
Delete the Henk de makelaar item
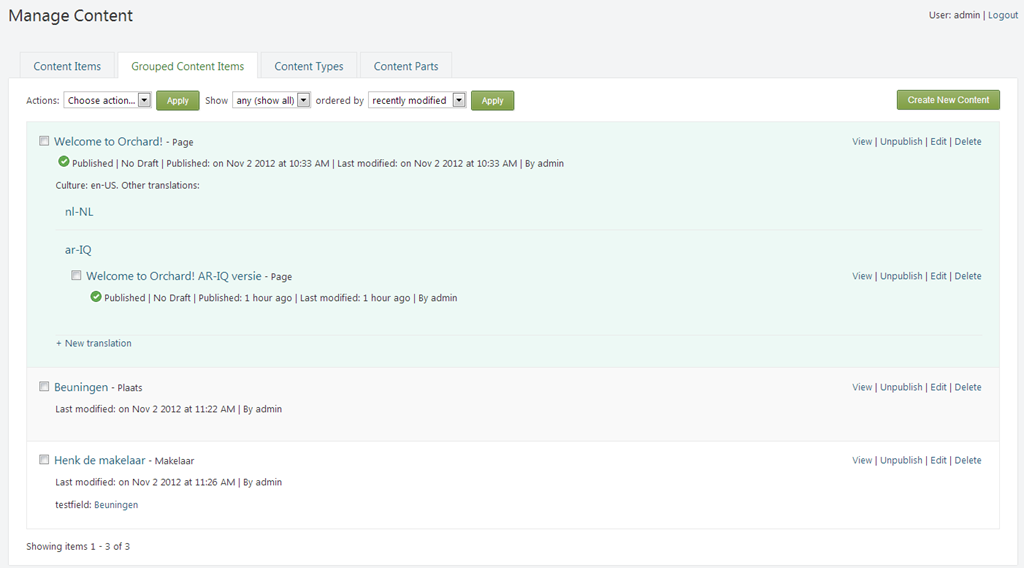coord(967,461)
